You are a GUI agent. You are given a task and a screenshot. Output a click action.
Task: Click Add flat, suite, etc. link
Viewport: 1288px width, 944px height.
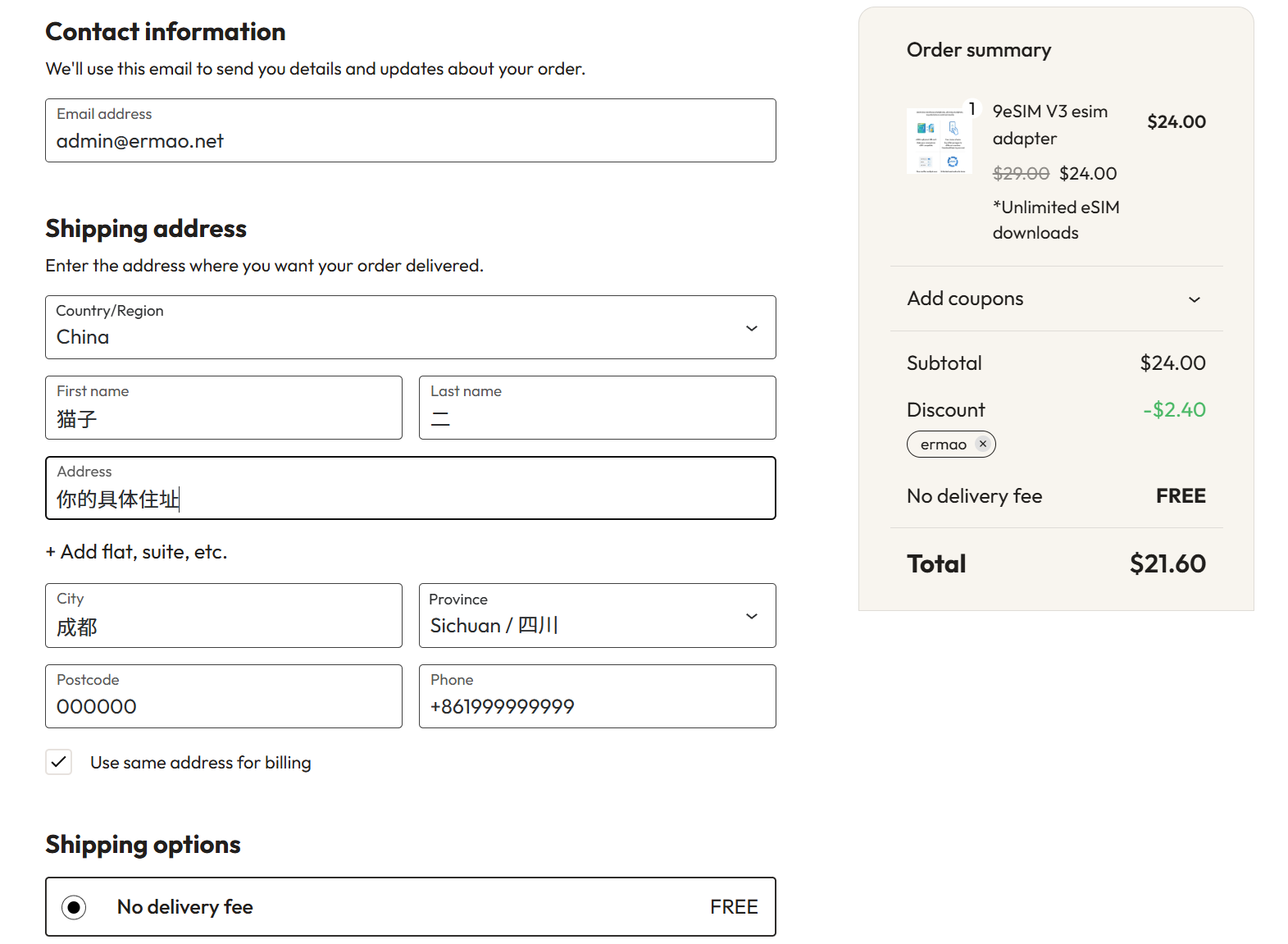(136, 552)
